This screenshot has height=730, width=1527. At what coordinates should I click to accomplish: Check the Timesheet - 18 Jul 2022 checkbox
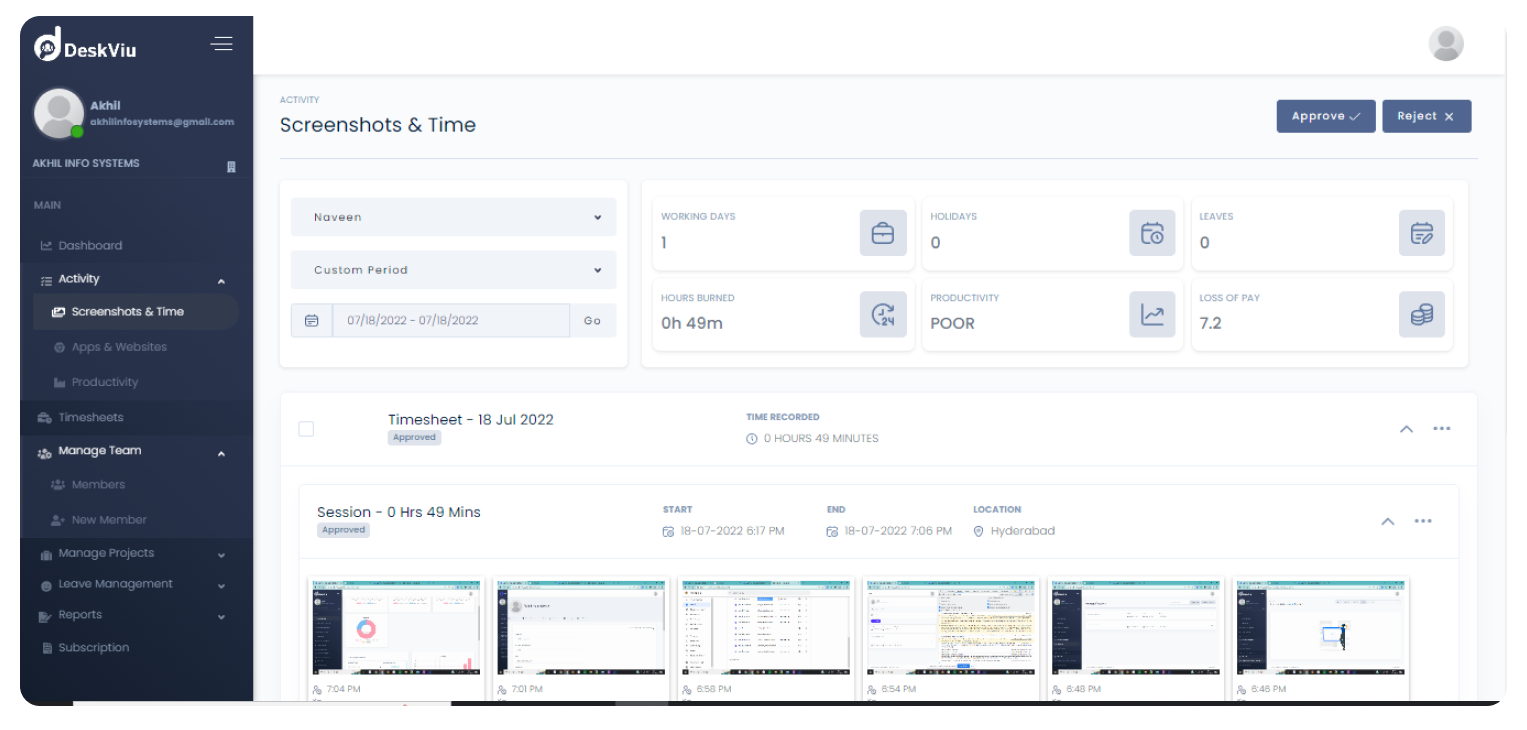[306, 428]
